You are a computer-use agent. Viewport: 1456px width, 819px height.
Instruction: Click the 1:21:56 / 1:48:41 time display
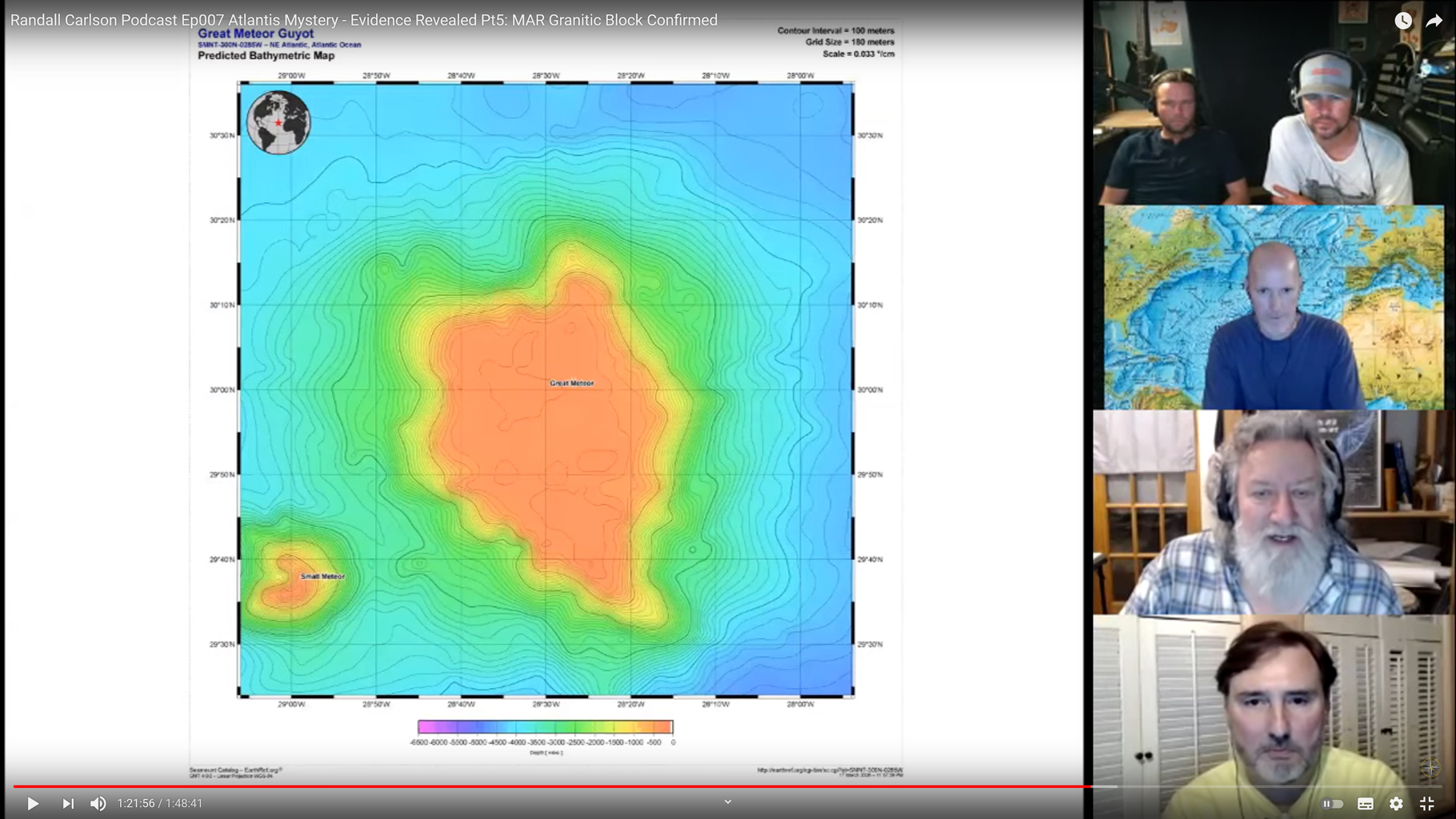pos(160,803)
